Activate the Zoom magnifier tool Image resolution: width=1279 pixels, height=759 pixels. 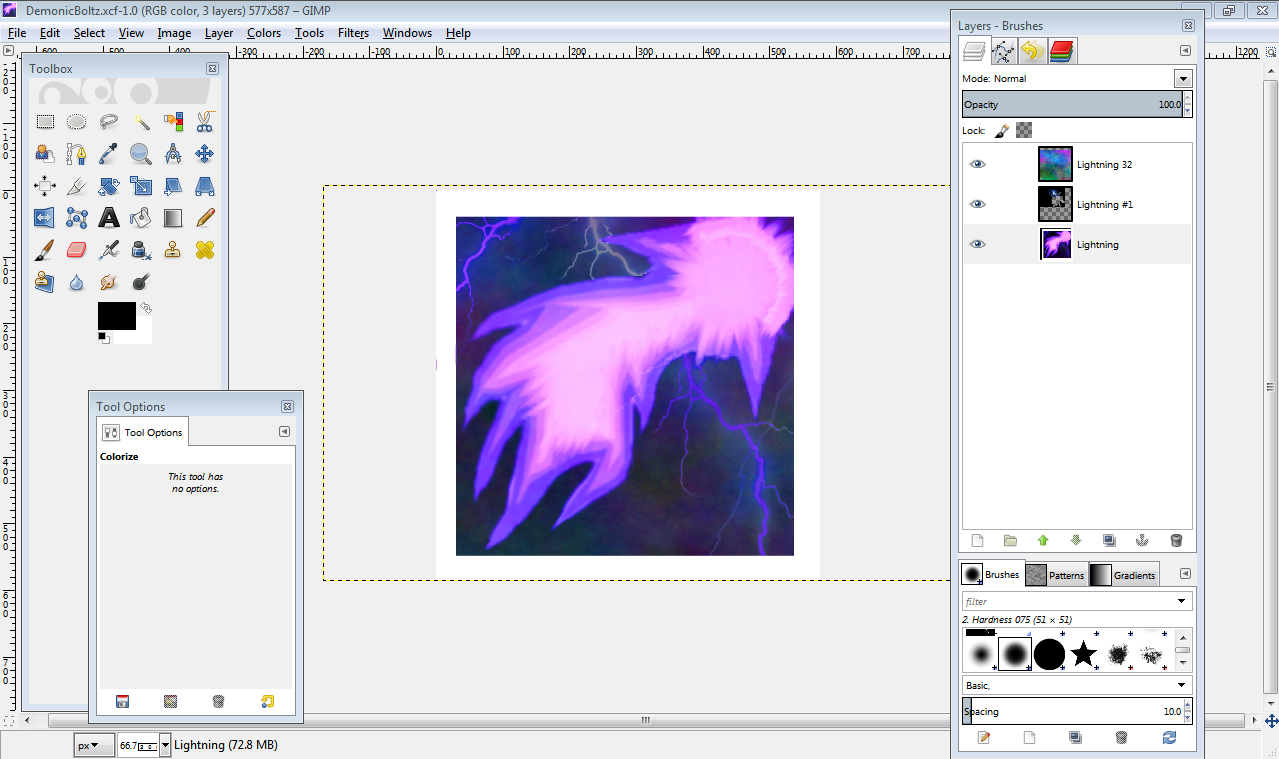(x=141, y=154)
